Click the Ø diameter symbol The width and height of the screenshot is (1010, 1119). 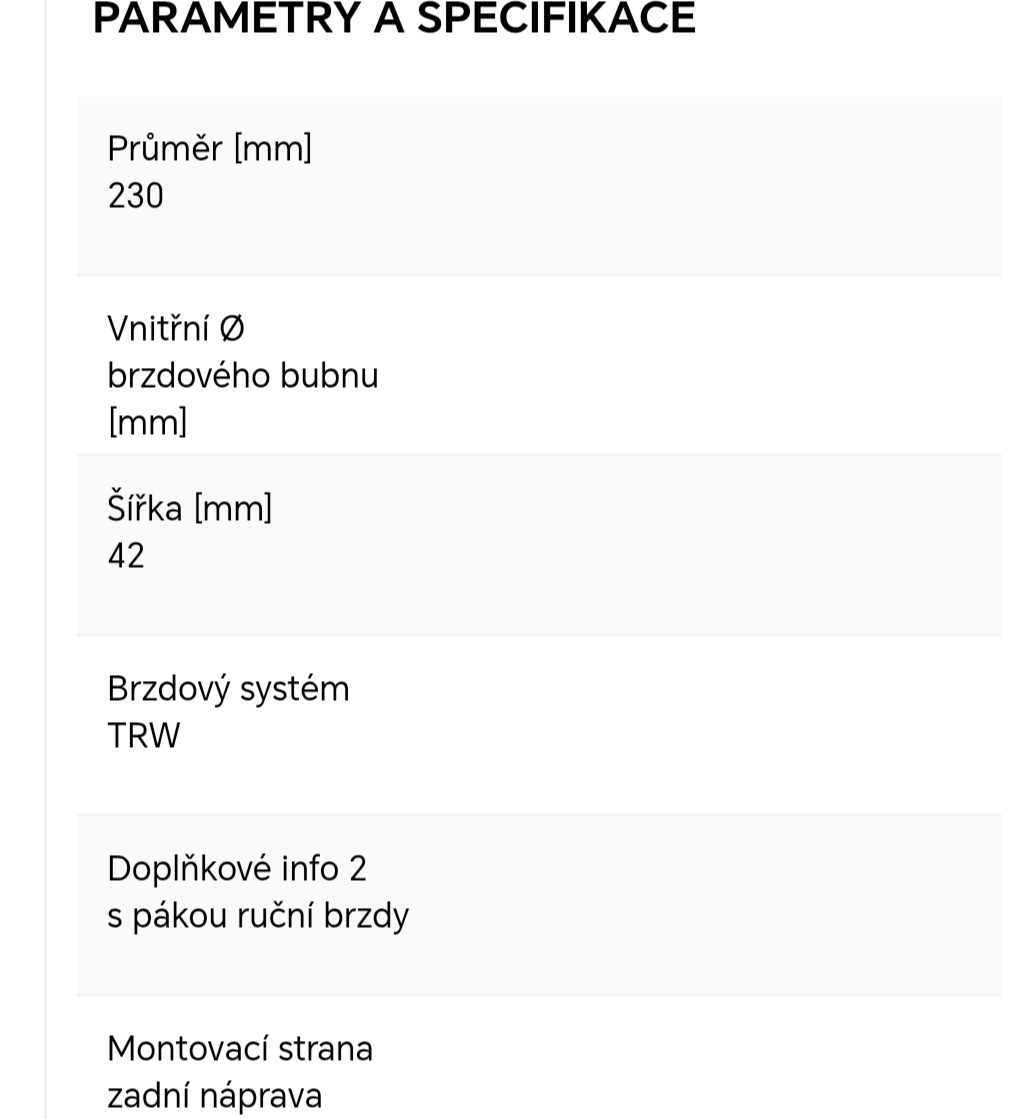pos(230,328)
